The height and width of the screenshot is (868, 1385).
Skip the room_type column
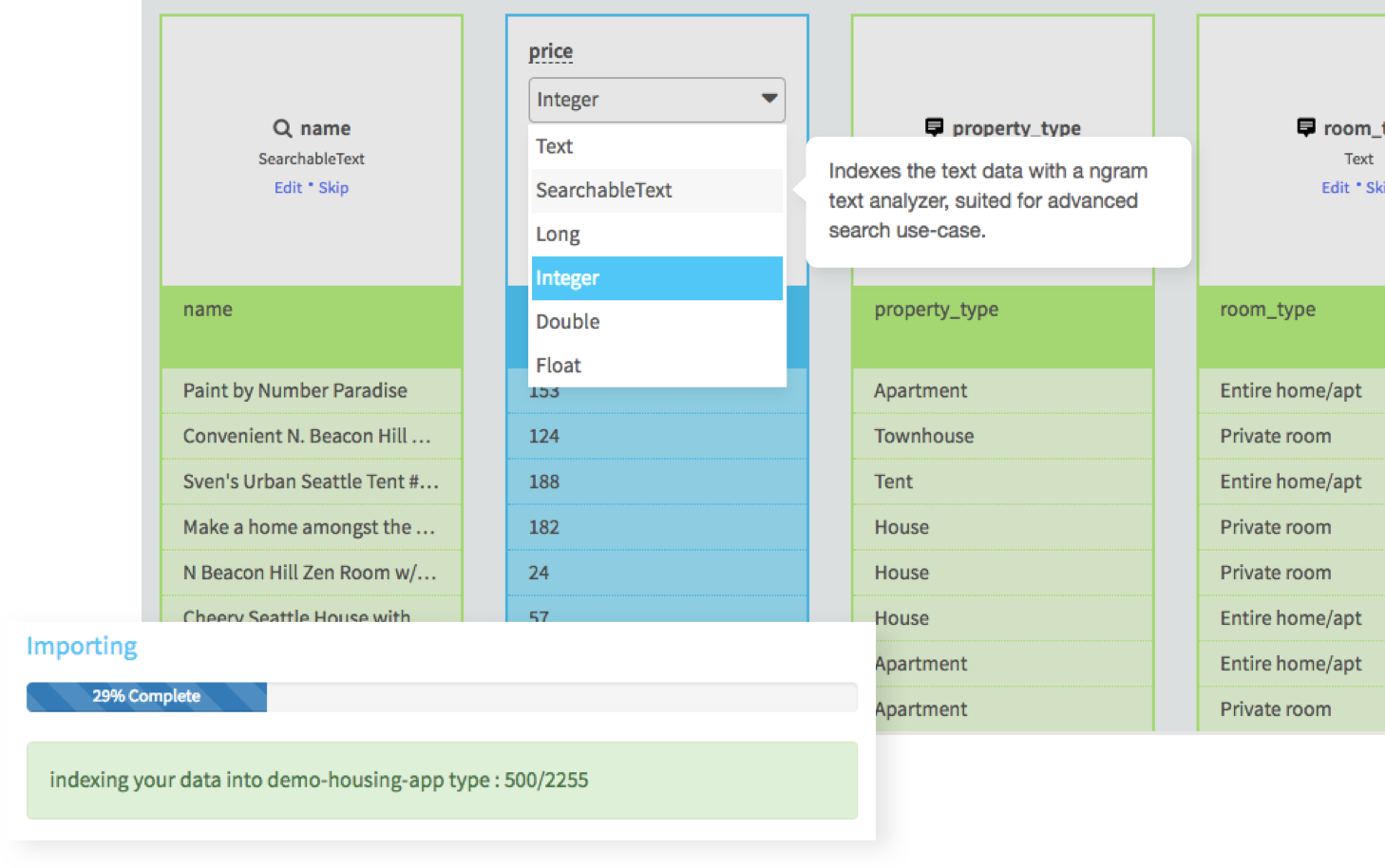pos(1376,187)
